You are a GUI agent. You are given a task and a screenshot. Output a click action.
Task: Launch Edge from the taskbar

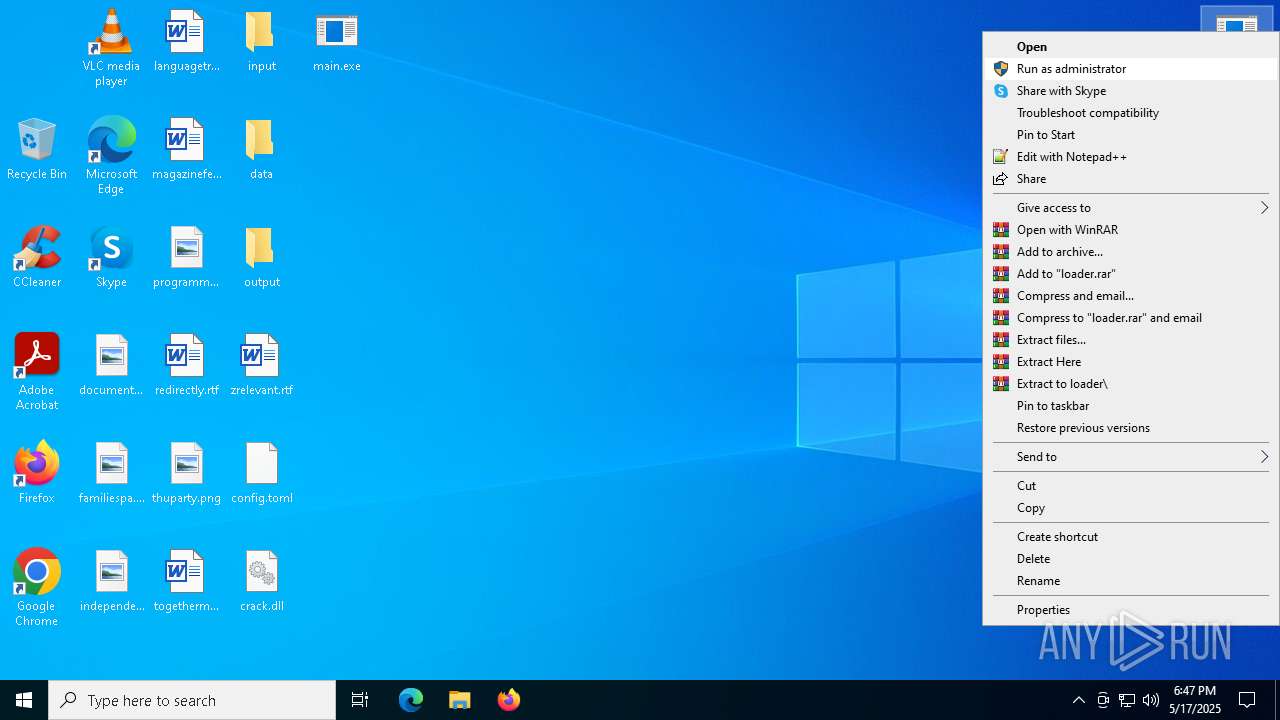pyautogui.click(x=411, y=700)
